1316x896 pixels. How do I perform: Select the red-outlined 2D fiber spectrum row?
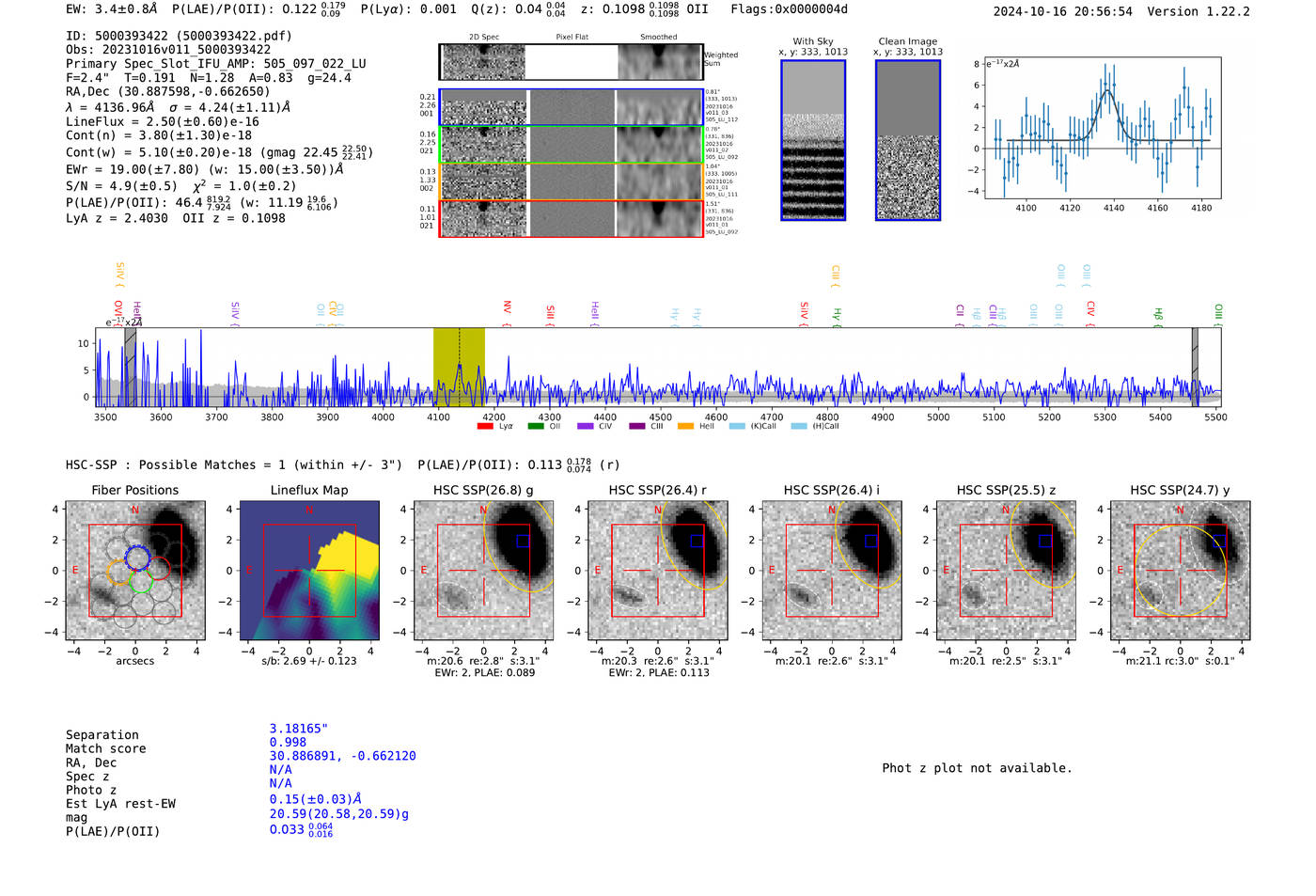tap(572, 218)
